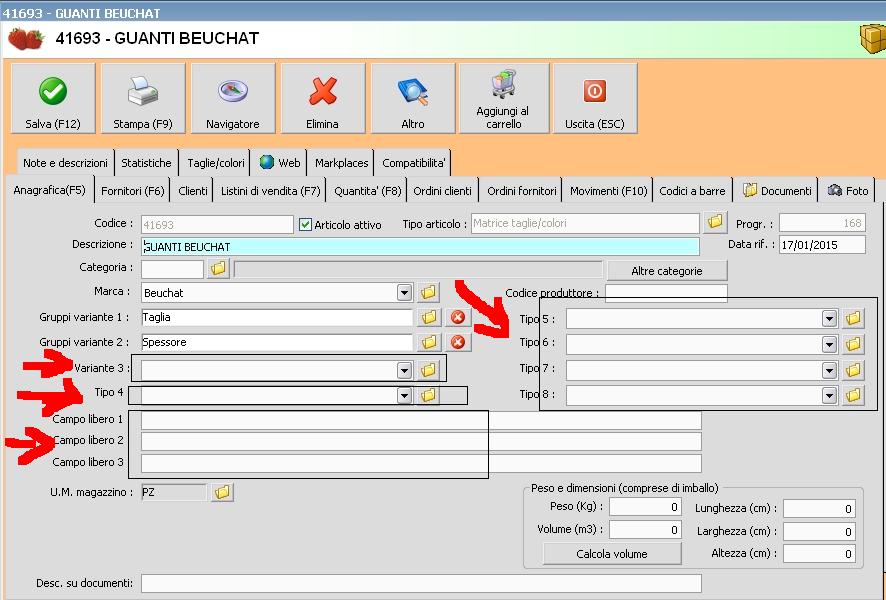Expand the Tipo 7 dropdown arrow
Viewport: 886px width, 600px height.
(x=829, y=371)
